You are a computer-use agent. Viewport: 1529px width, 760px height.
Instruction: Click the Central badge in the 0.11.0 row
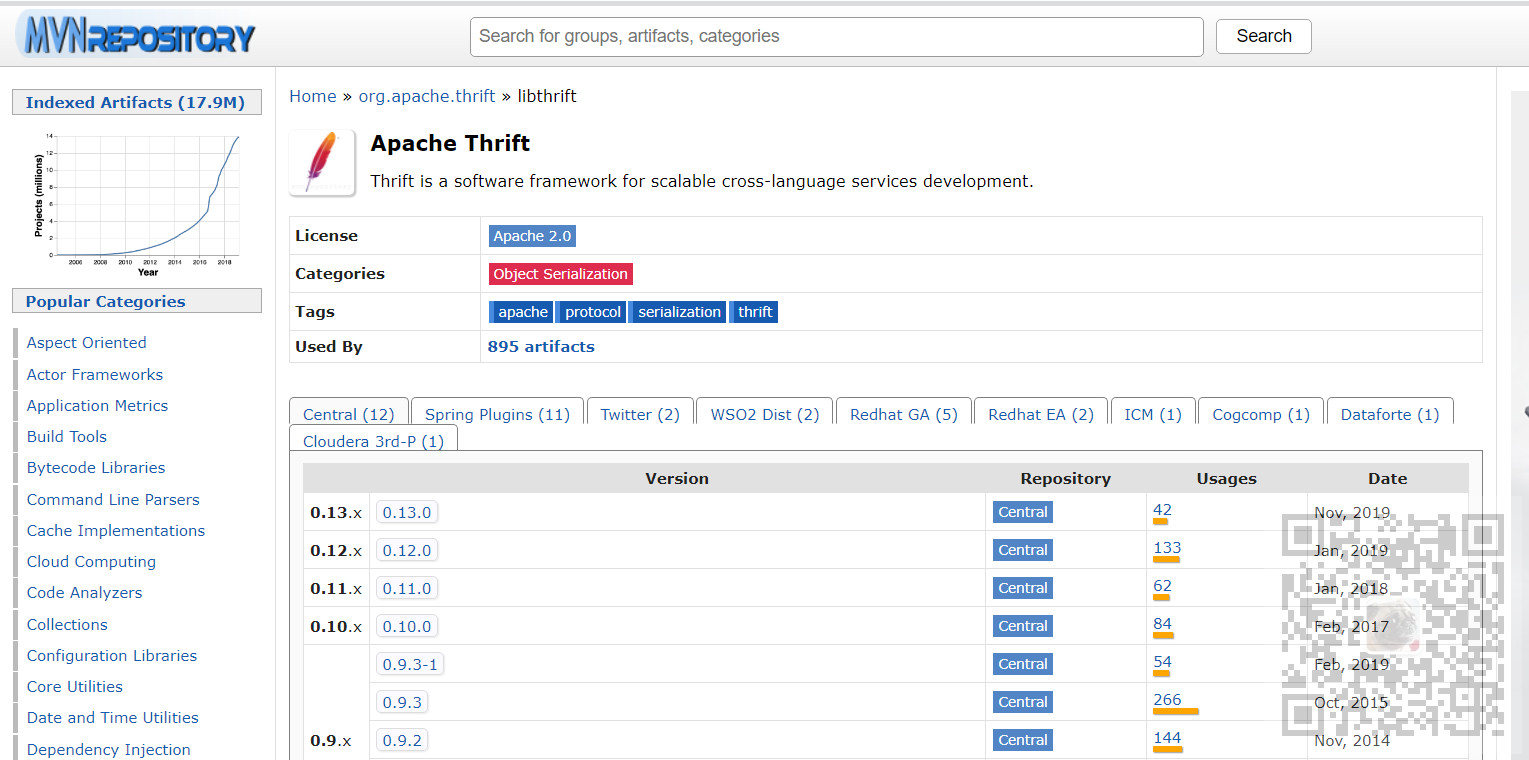tap(1022, 588)
